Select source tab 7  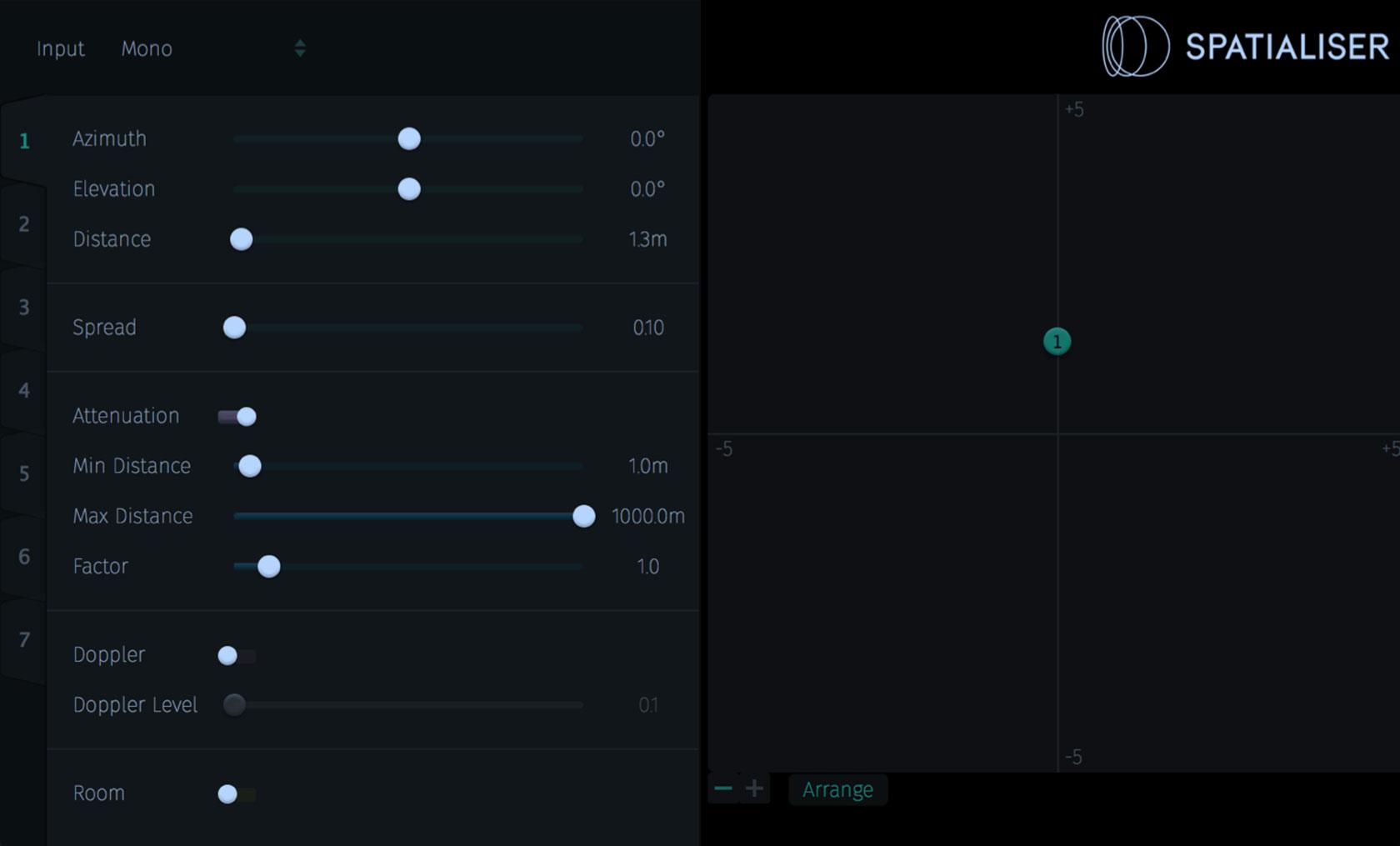coord(24,640)
